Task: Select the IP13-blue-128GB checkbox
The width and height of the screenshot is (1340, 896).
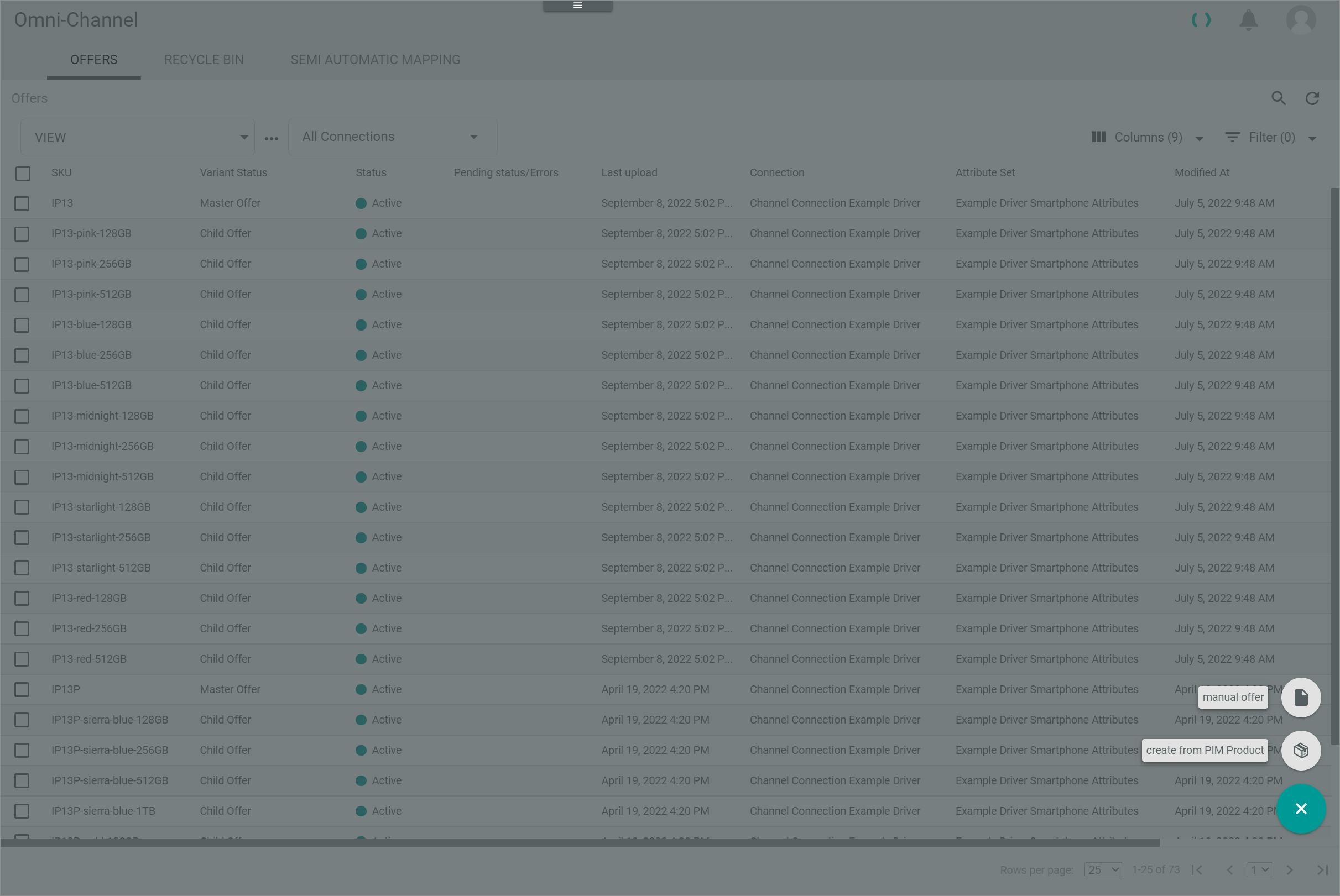Action: point(22,325)
